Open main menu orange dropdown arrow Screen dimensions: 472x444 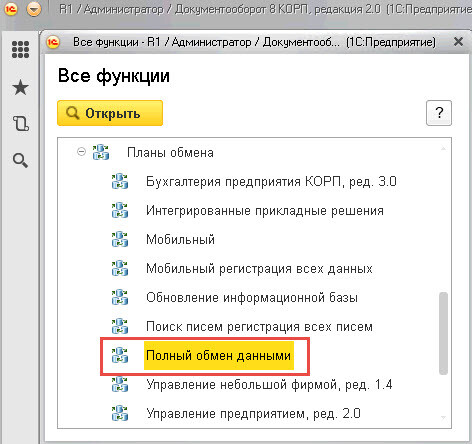tap(34, 9)
